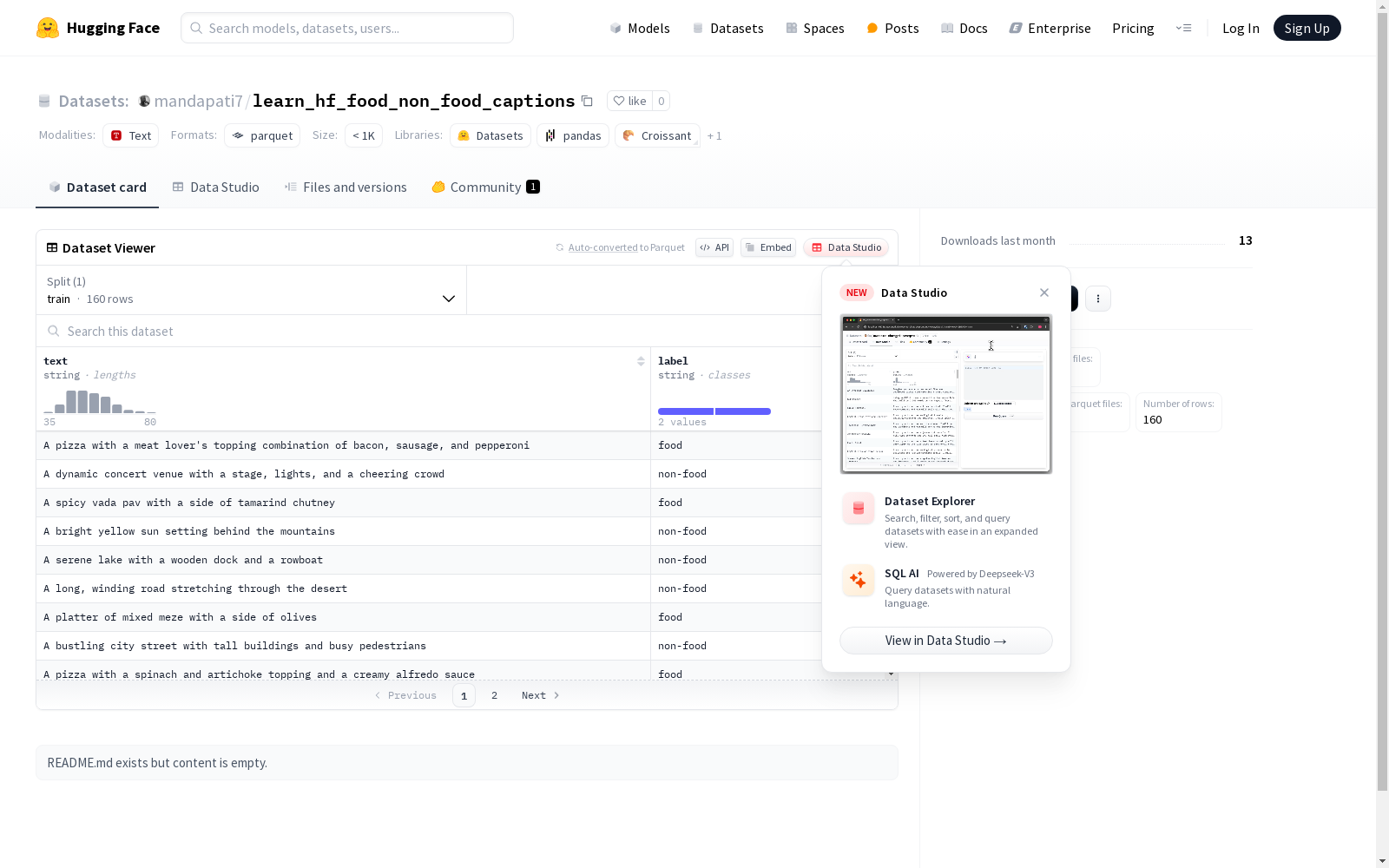Open the Files and versions tab
The height and width of the screenshot is (868, 1389).
pyautogui.click(x=346, y=187)
